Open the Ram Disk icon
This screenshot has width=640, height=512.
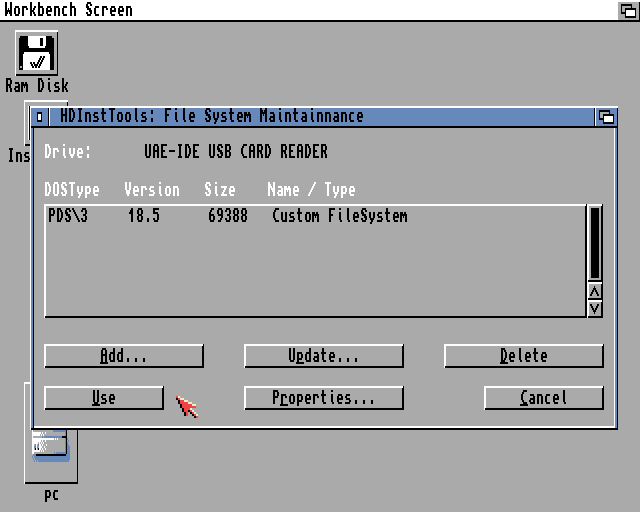[37, 53]
